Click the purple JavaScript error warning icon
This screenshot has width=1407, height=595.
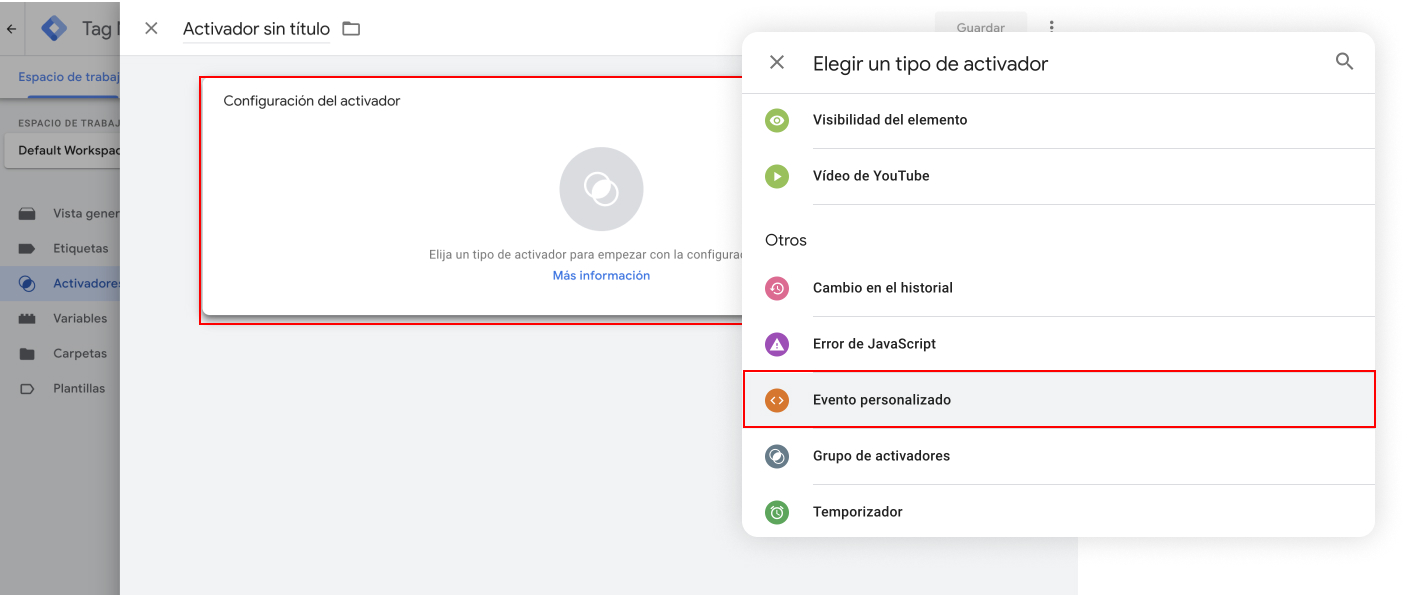click(777, 344)
